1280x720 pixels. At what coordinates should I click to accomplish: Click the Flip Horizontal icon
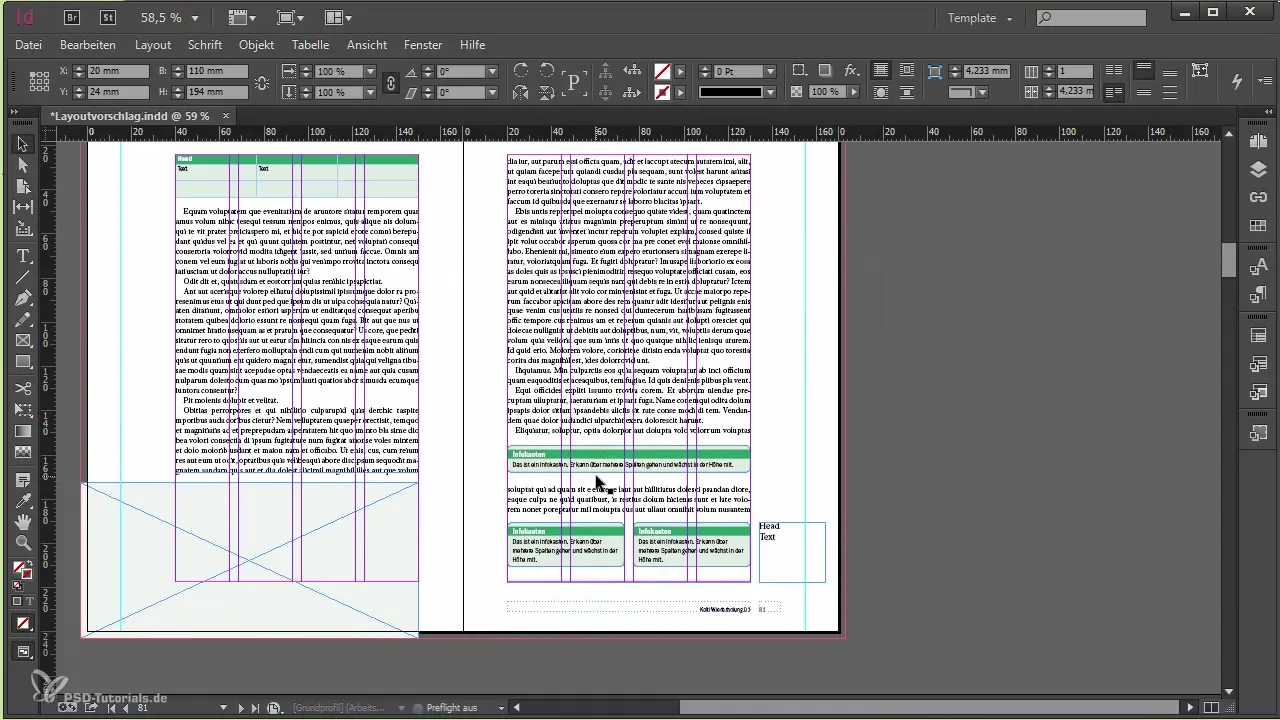(521, 93)
